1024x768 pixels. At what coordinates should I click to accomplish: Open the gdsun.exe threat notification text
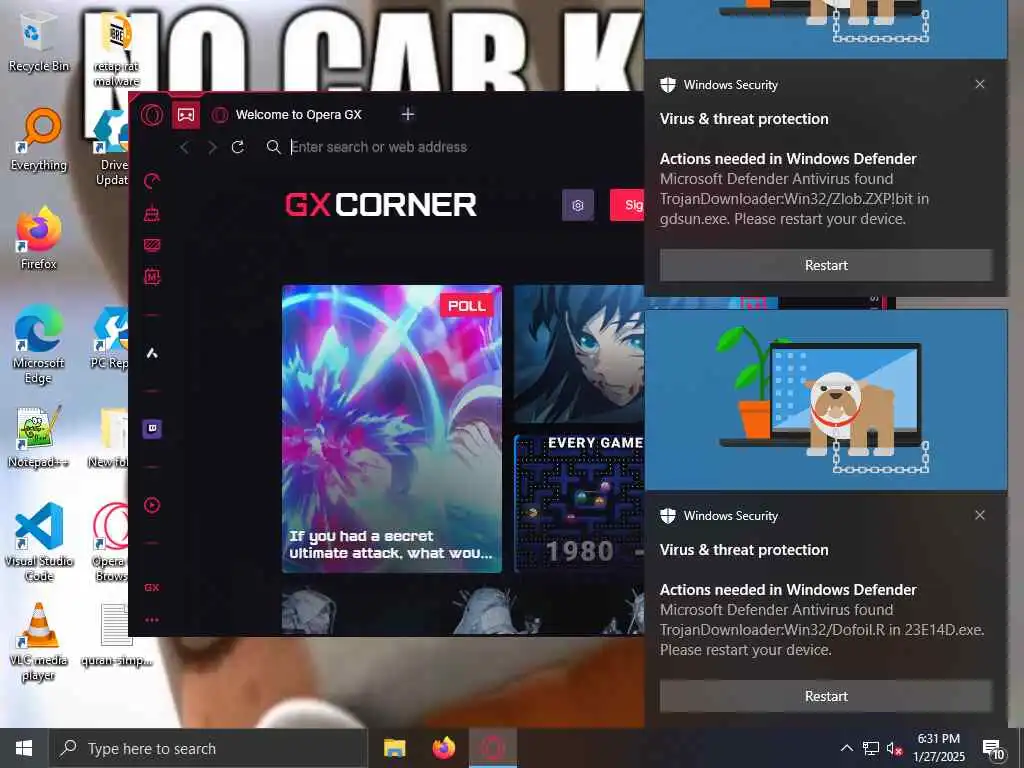794,189
